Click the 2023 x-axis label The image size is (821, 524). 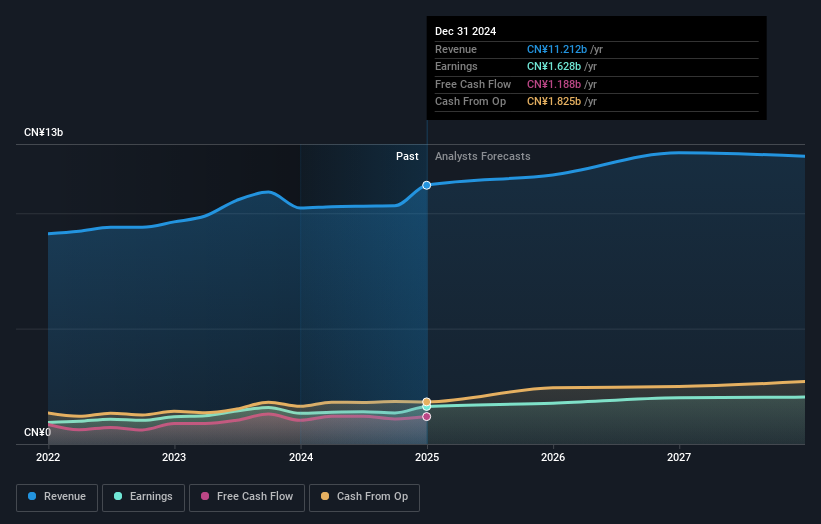(x=174, y=457)
